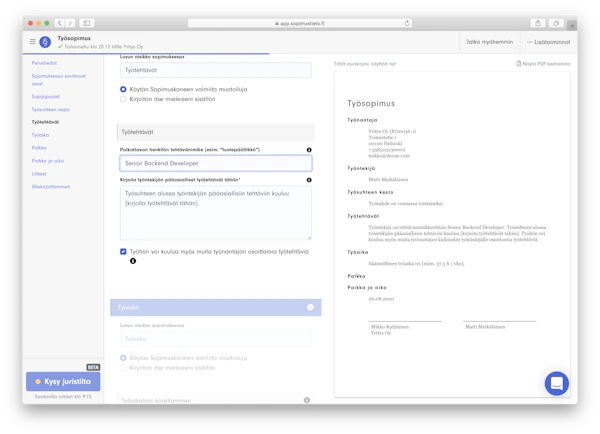Click Työnantaja heading in preview
The height and width of the screenshot is (434, 600).
coord(362,120)
